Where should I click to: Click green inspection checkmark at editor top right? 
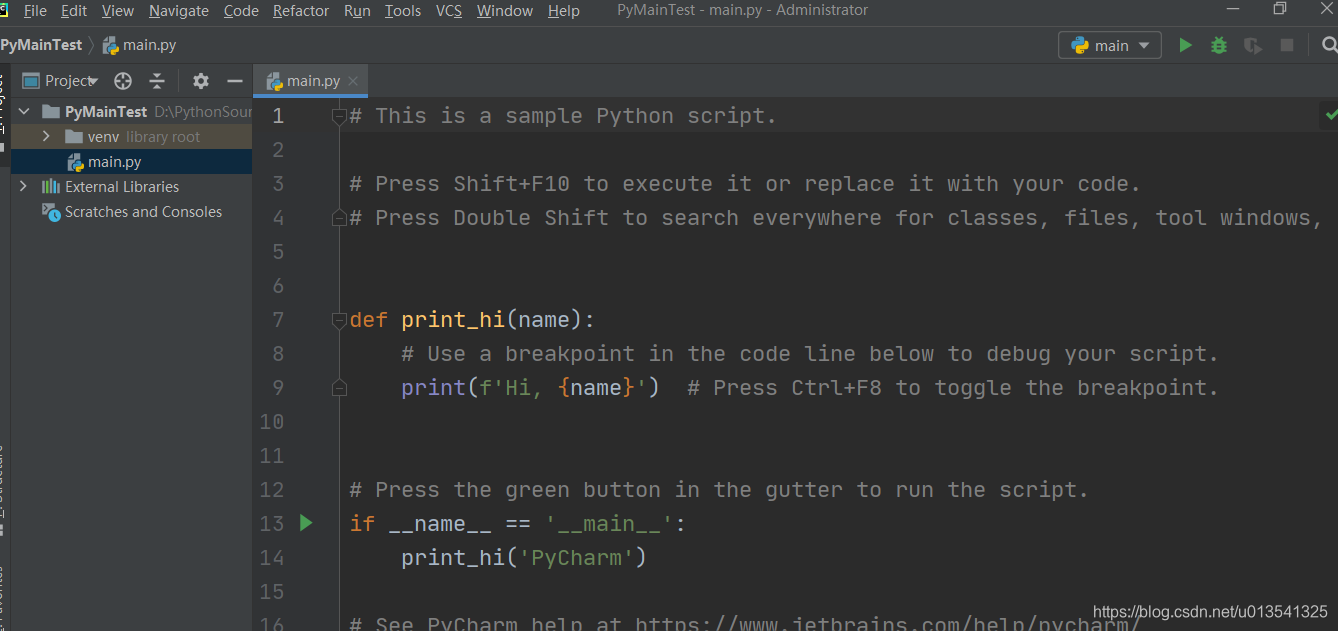[x=1330, y=115]
